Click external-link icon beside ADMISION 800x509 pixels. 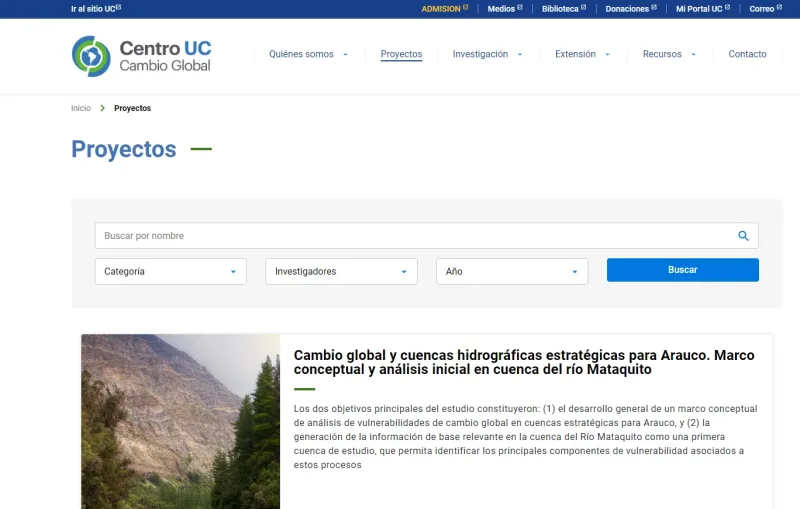coord(465,7)
